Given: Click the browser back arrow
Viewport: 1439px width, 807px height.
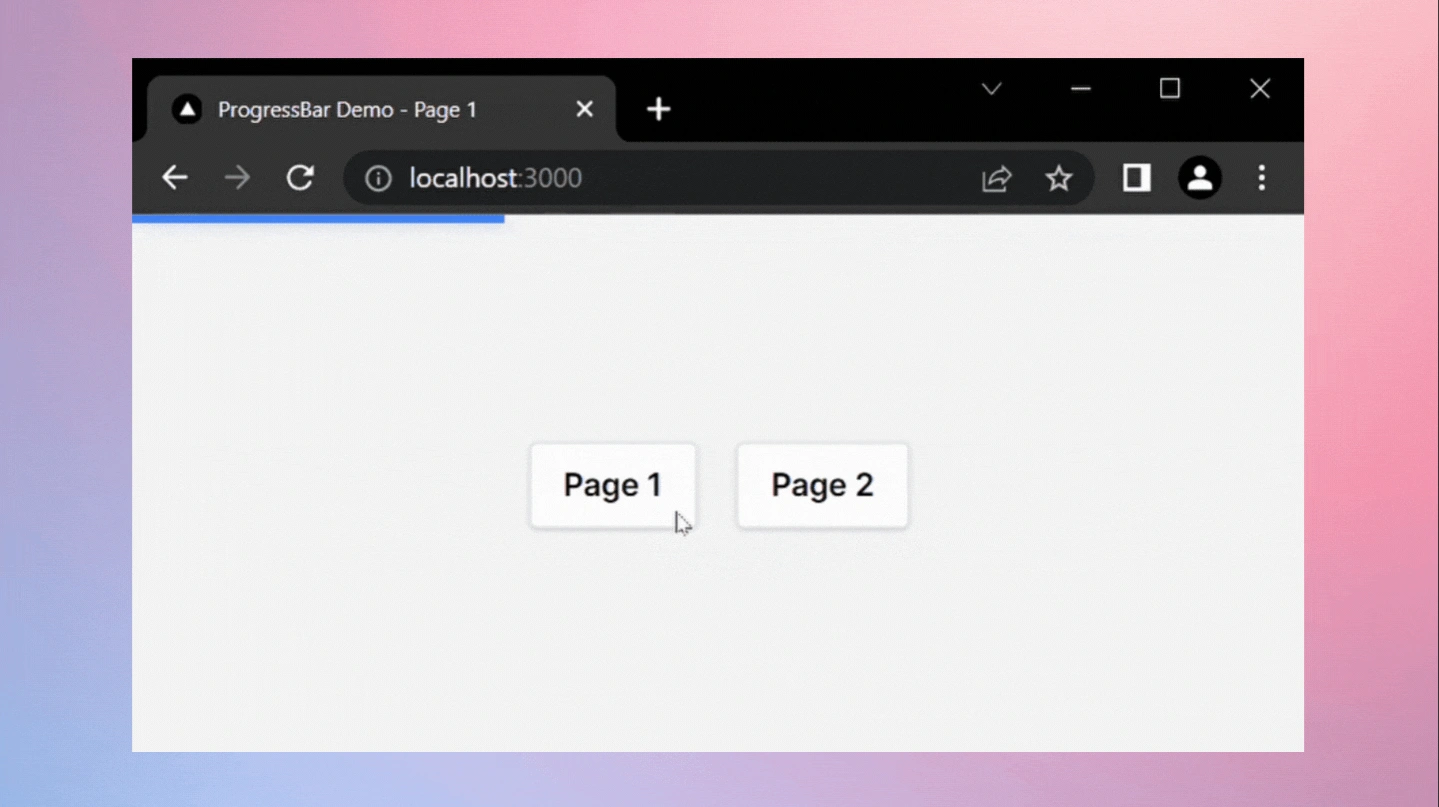Looking at the screenshot, I should (175, 178).
